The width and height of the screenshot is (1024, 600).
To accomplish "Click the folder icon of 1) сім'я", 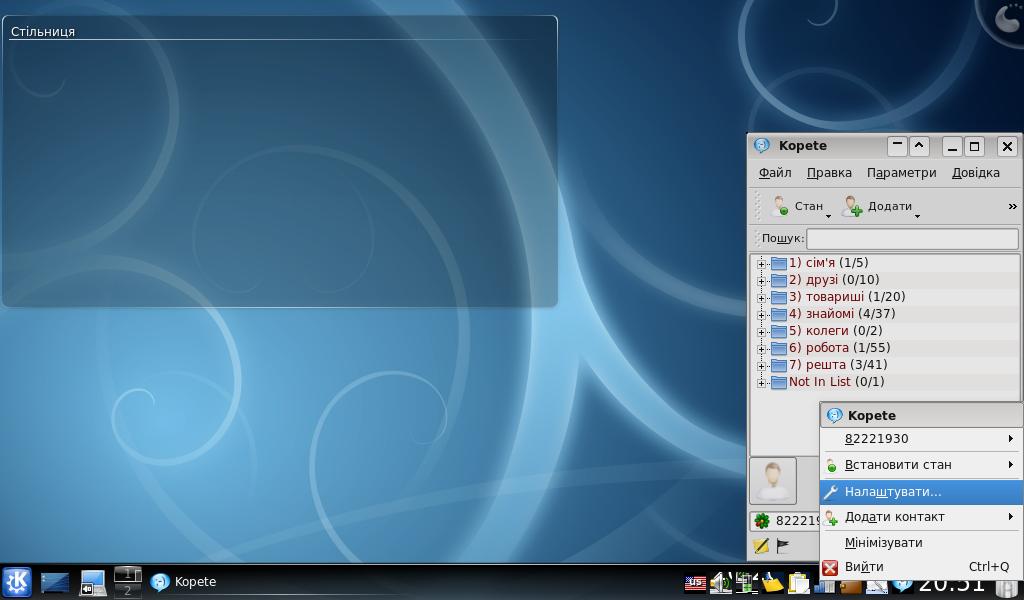I will [778, 263].
